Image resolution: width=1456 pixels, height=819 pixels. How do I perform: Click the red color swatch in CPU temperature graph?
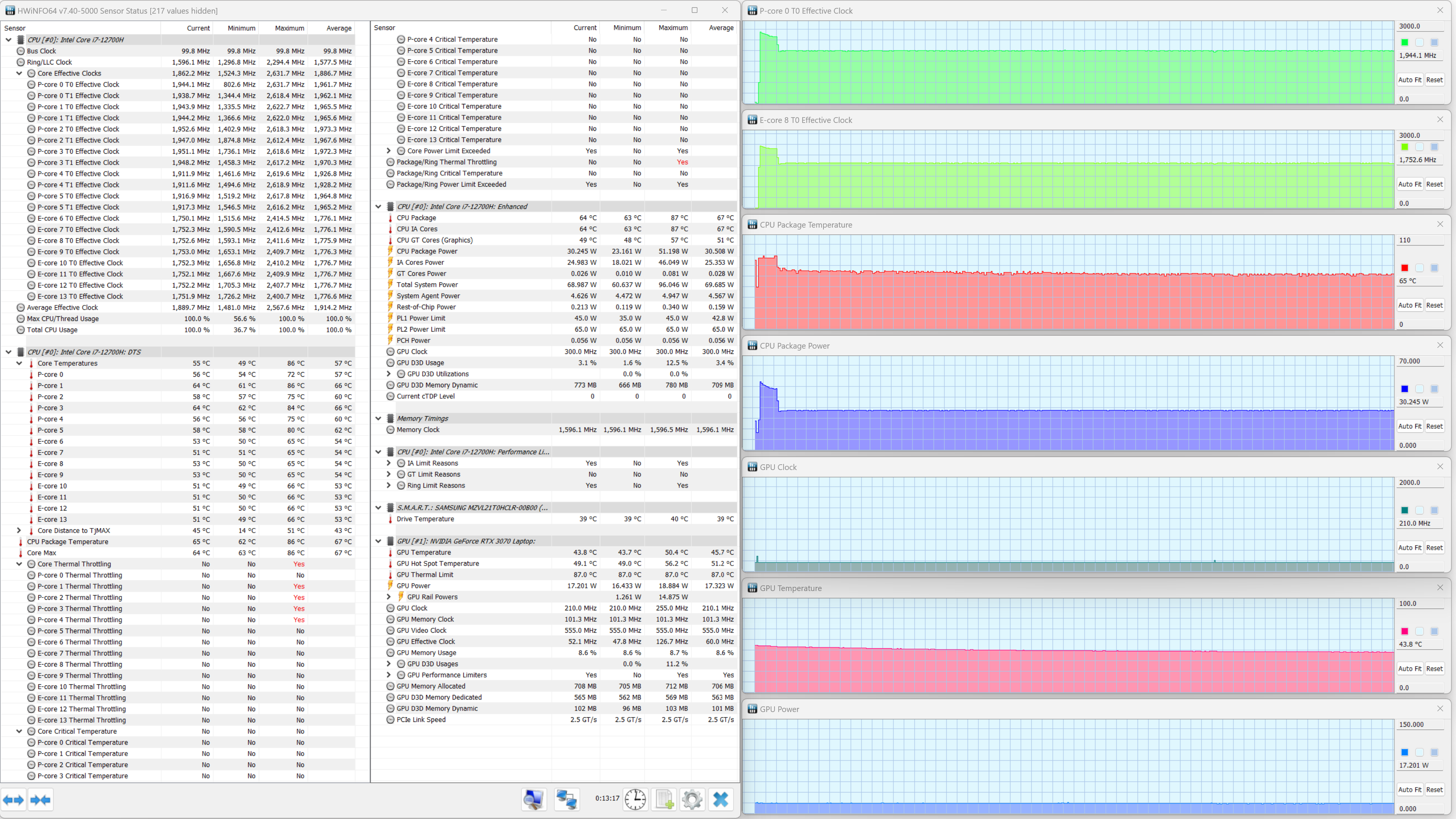(x=1404, y=268)
